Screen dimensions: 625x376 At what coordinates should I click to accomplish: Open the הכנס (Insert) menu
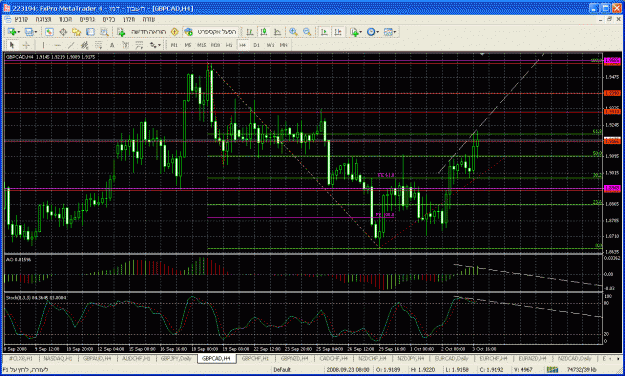tap(65, 19)
